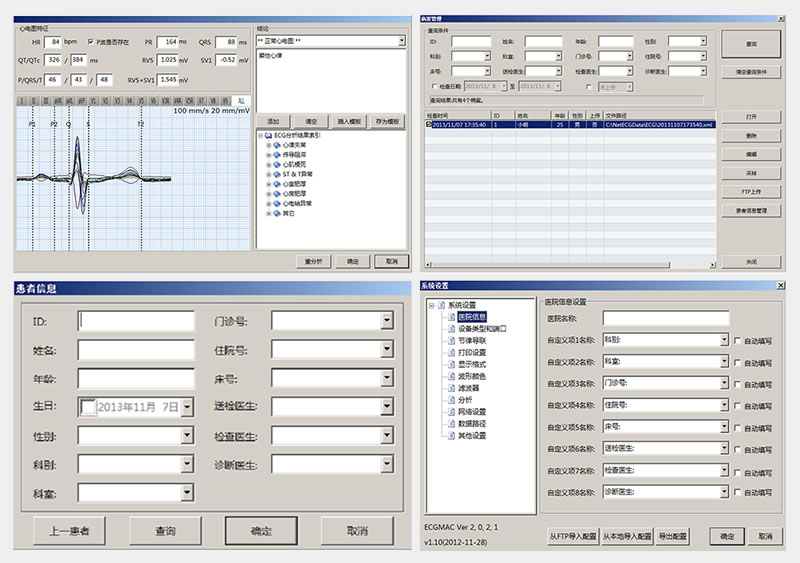The width and height of the screenshot is (800, 563).
Task: Click the 波形颜色 page icon in settings tree
Action: tap(451, 376)
